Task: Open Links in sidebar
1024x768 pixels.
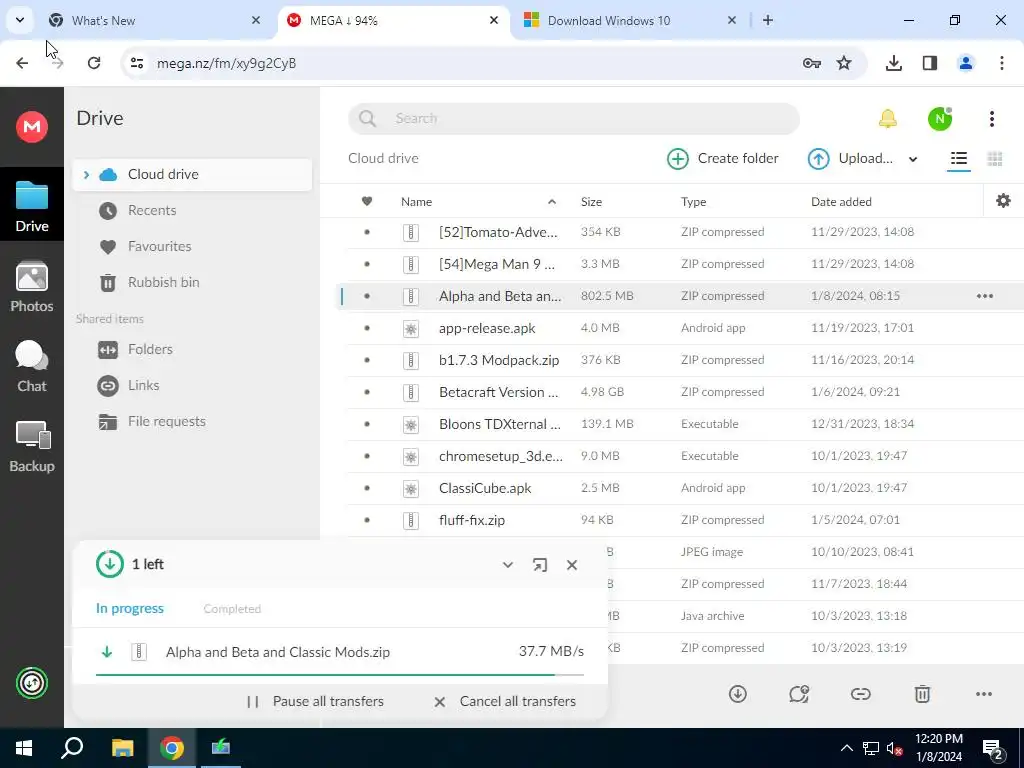Action: (x=143, y=385)
